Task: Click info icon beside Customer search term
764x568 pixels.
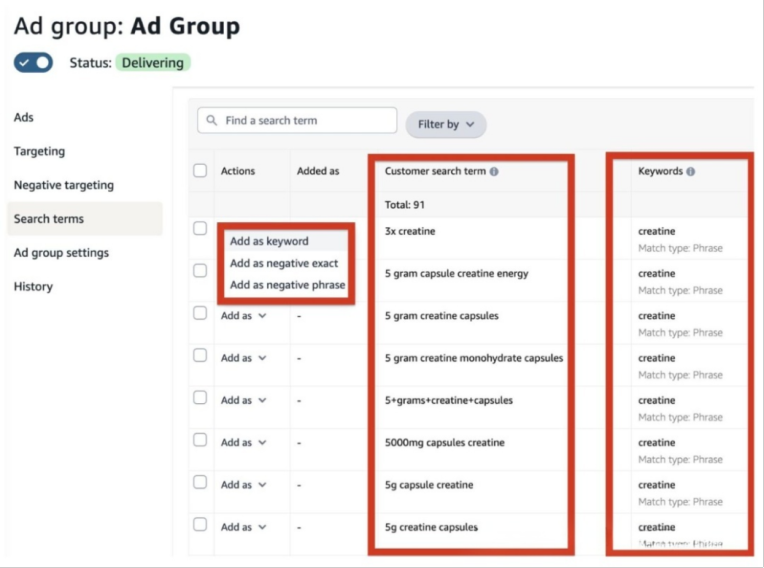Action: [x=494, y=172]
